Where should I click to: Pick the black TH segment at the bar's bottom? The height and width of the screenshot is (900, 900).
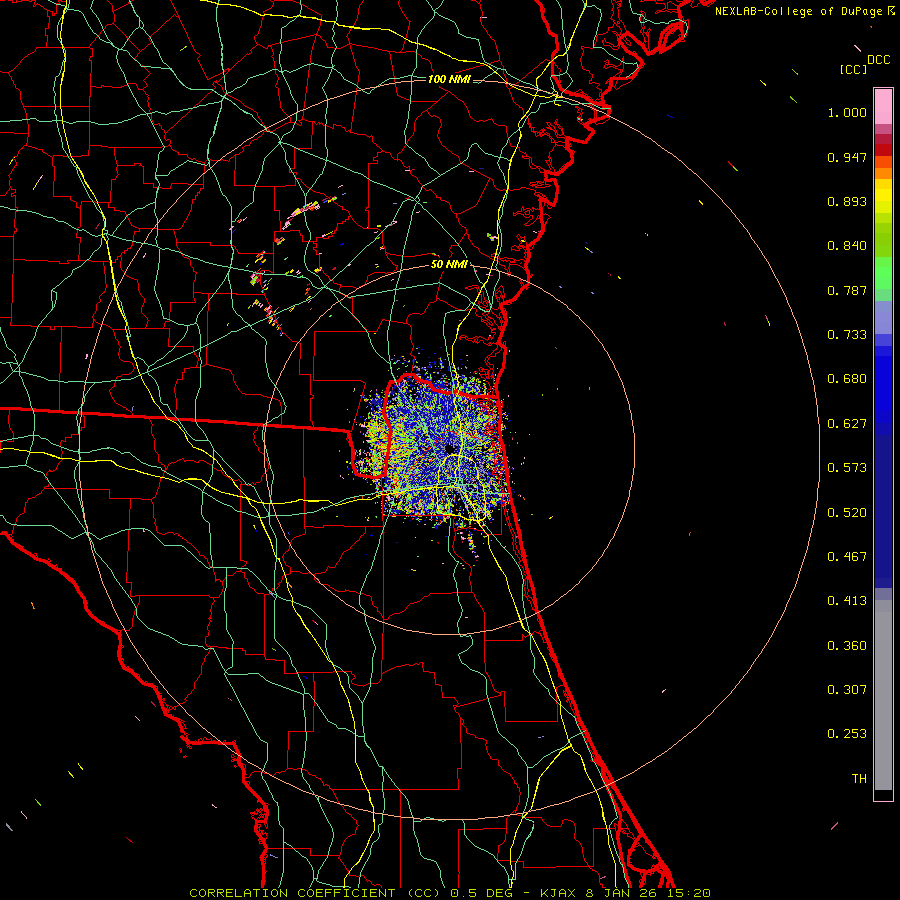coord(883,794)
